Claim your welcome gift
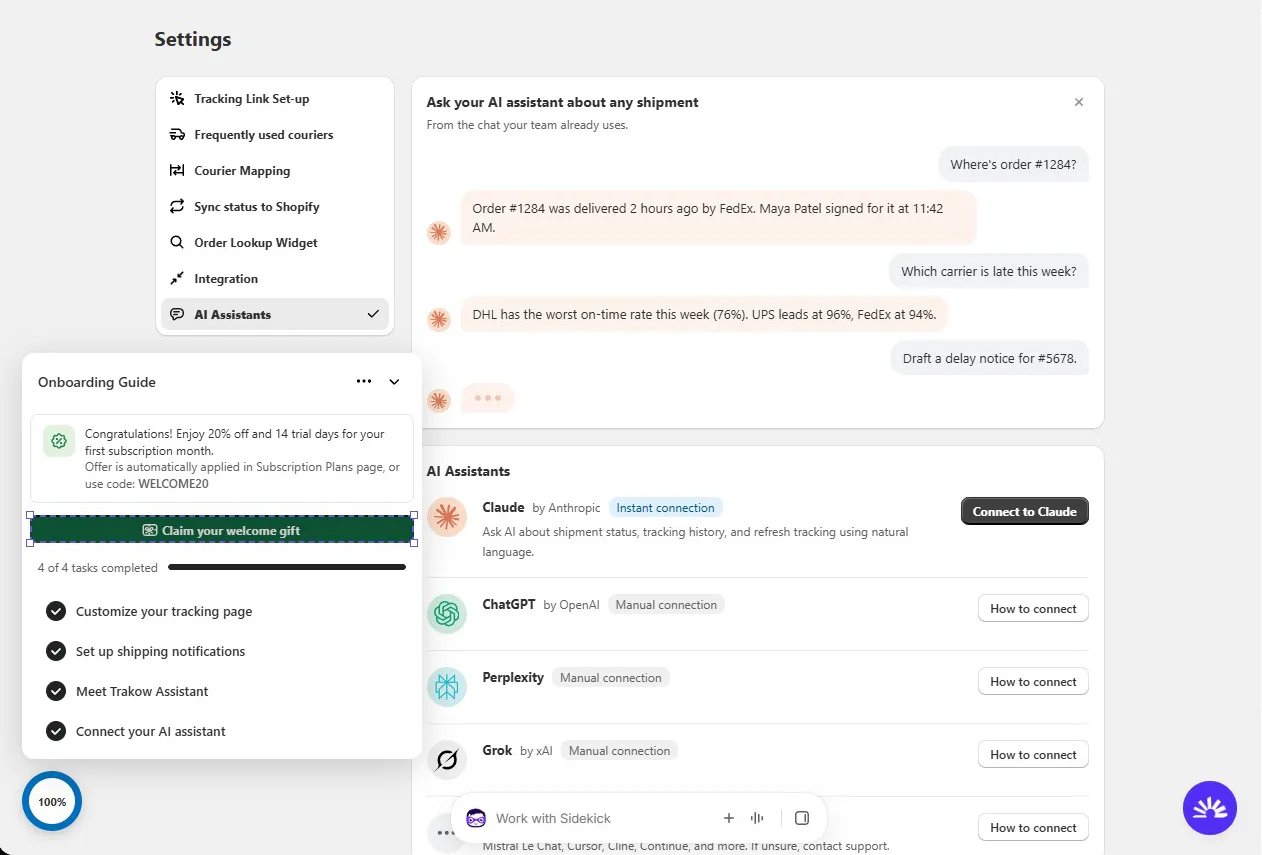This screenshot has width=1262, height=855. click(222, 530)
